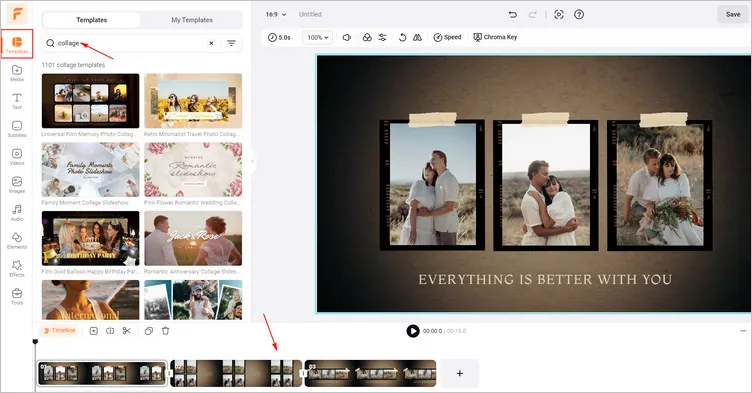
Task: Select scene 03 in timeline
Action: click(370, 373)
